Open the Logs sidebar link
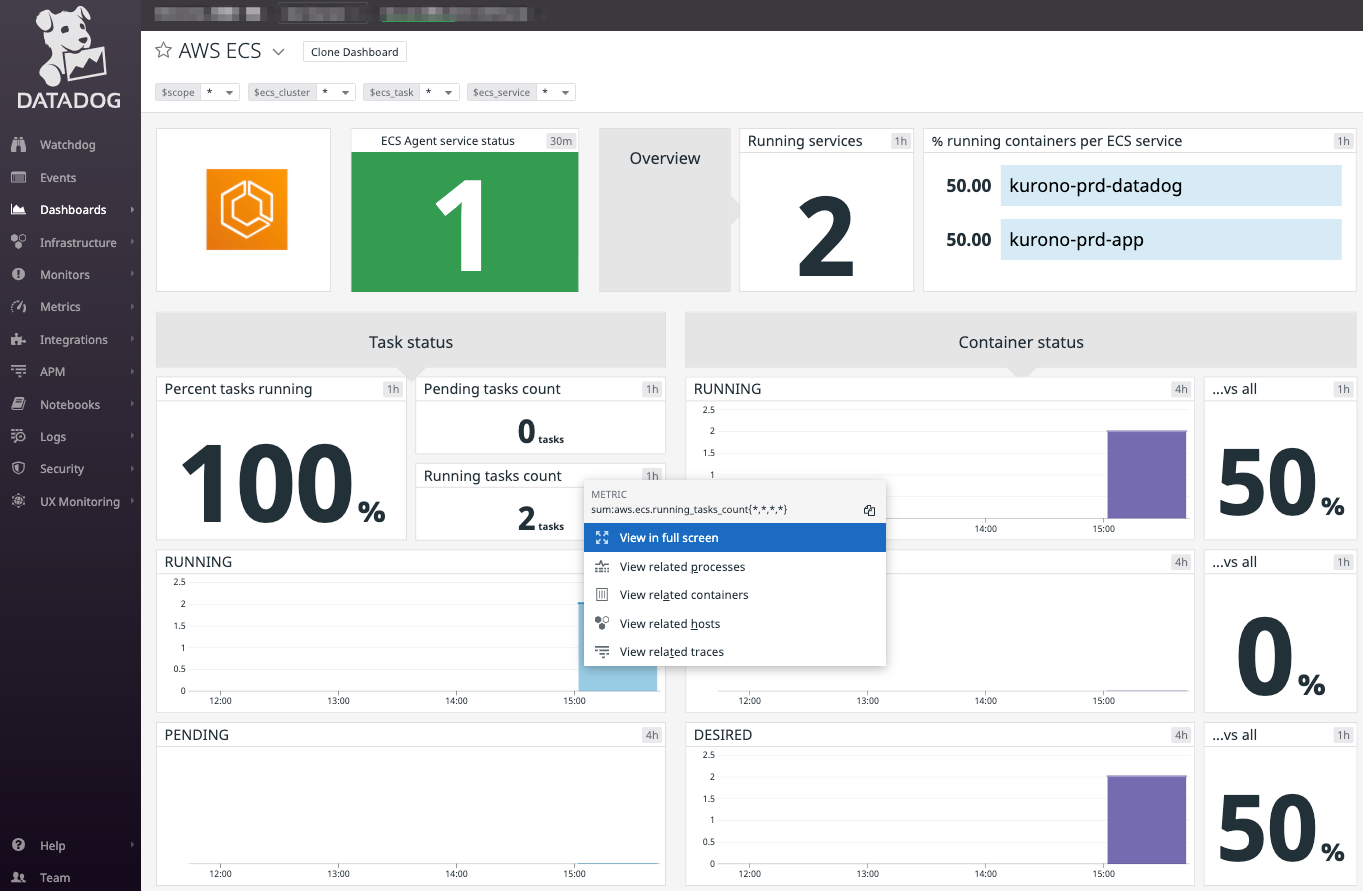The image size is (1363, 891). [53, 437]
